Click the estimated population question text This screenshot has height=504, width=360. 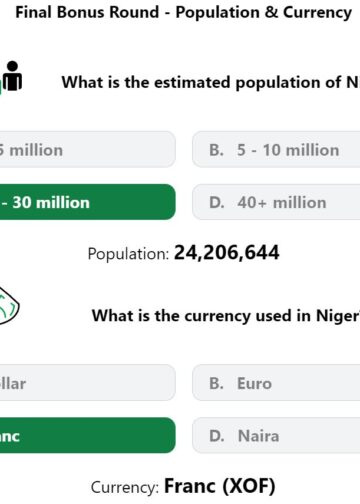211,82
